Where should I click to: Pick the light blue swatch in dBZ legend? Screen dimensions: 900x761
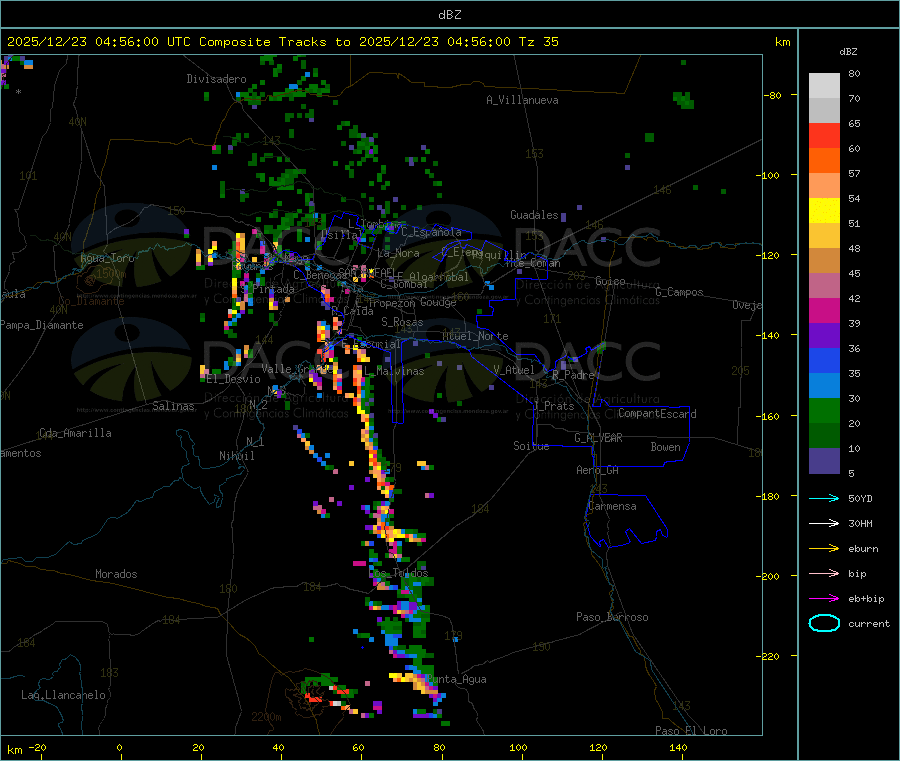pyautogui.click(x=824, y=386)
